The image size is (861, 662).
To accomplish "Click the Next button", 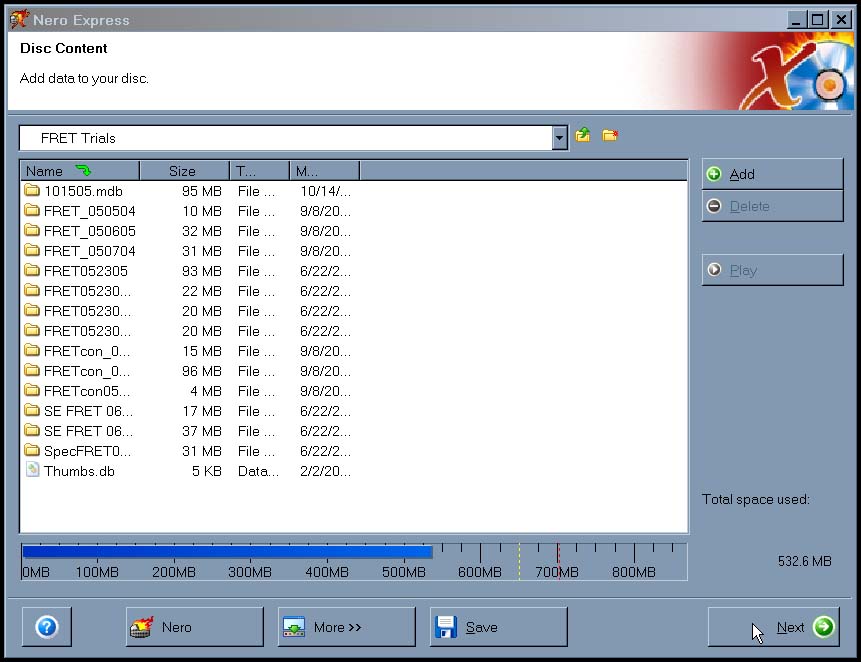I will pyautogui.click(x=790, y=627).
